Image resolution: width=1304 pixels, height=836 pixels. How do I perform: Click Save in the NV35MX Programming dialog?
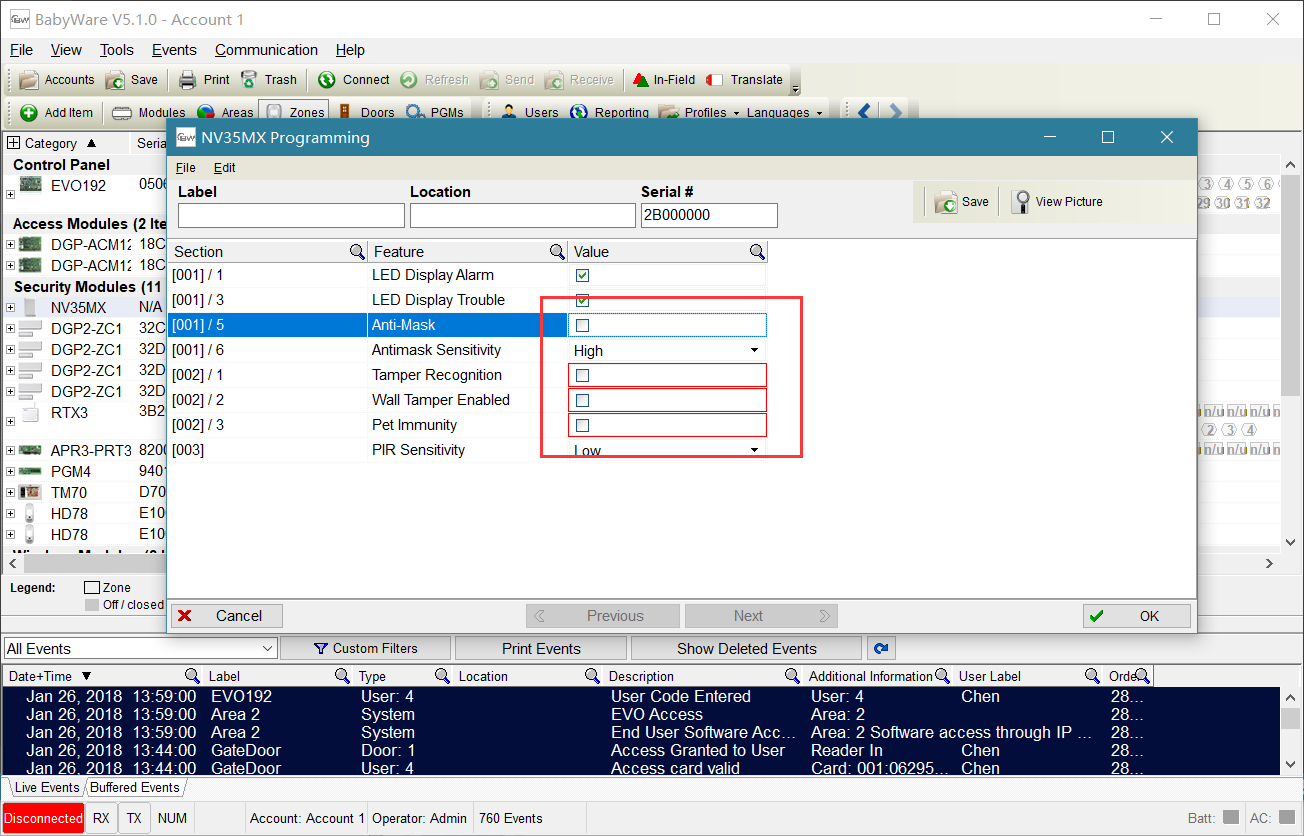[962, 202]
